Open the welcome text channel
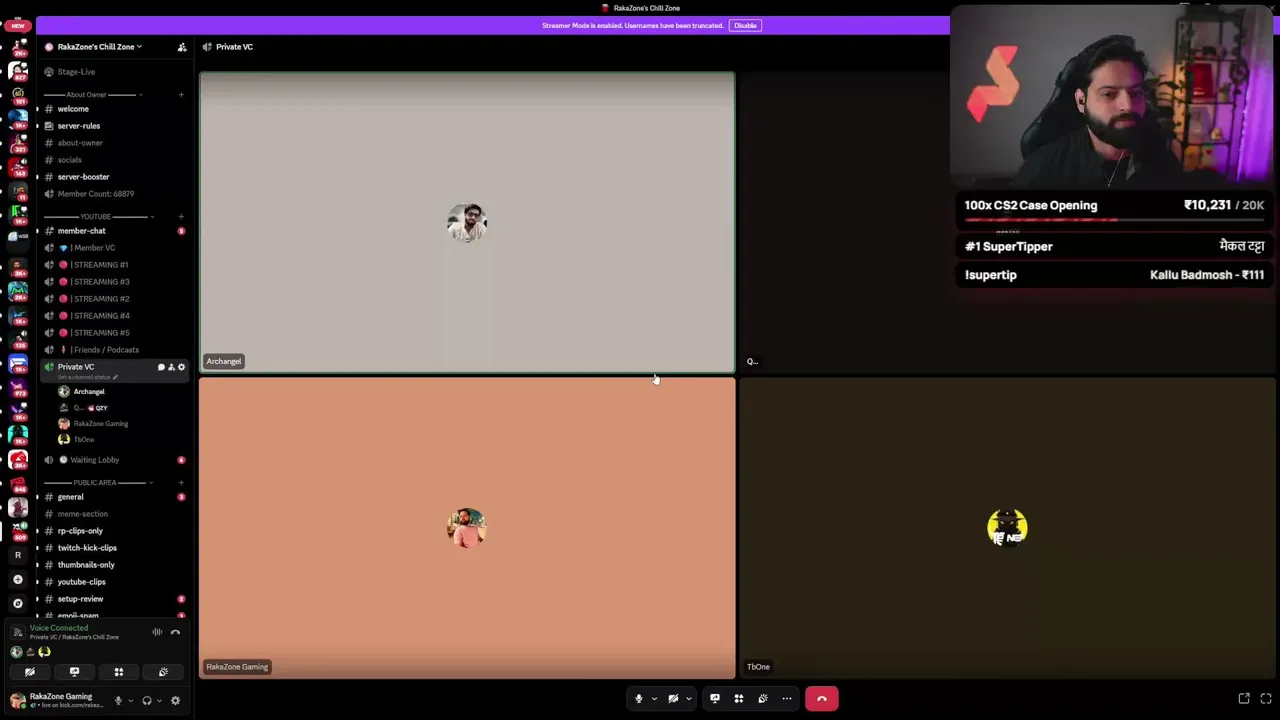 click(73, 109)
